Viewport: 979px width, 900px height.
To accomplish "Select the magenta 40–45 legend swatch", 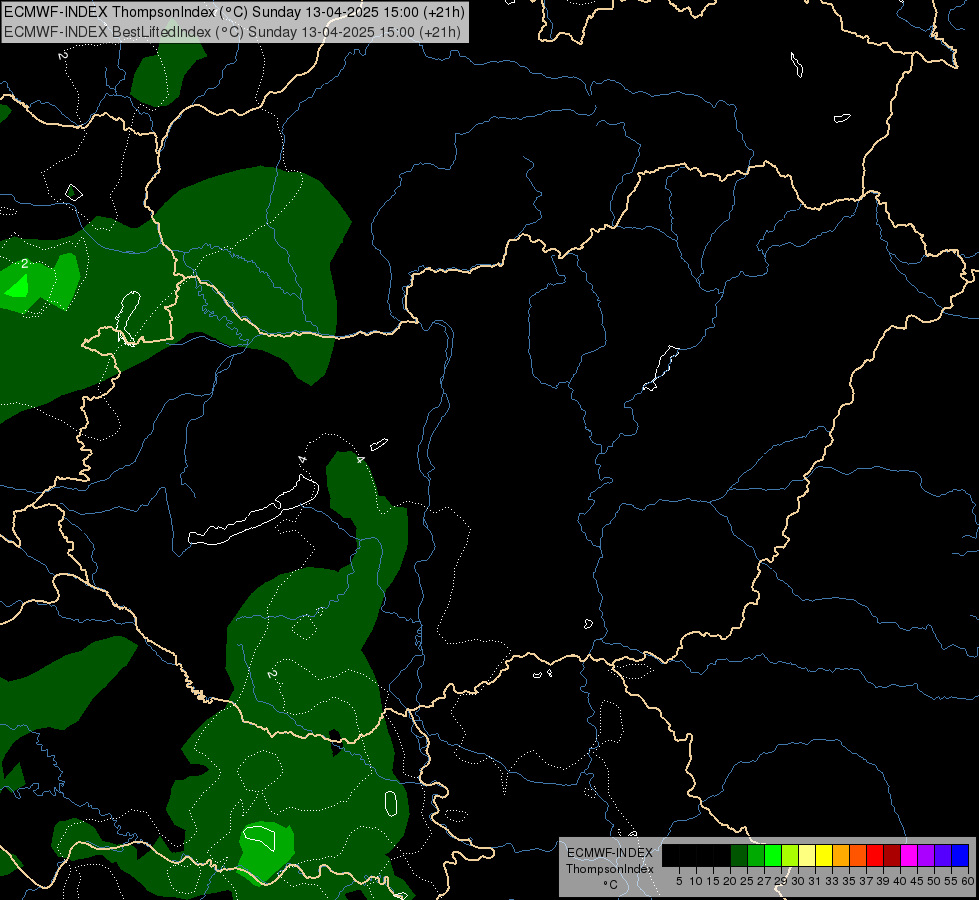I will 908,855.
